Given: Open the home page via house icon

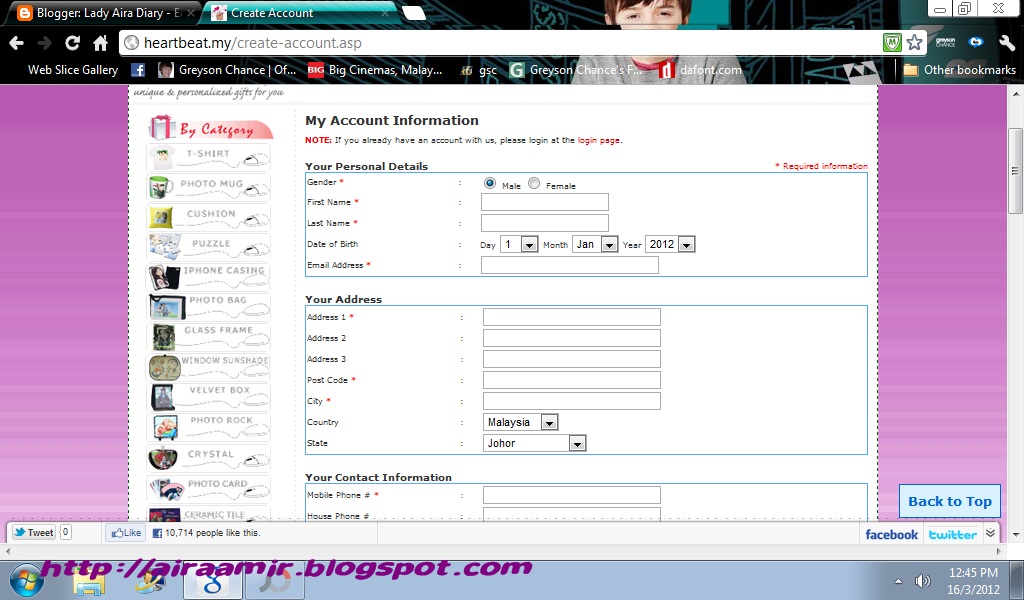Looking at the screenshot, I should coord(100,43).
